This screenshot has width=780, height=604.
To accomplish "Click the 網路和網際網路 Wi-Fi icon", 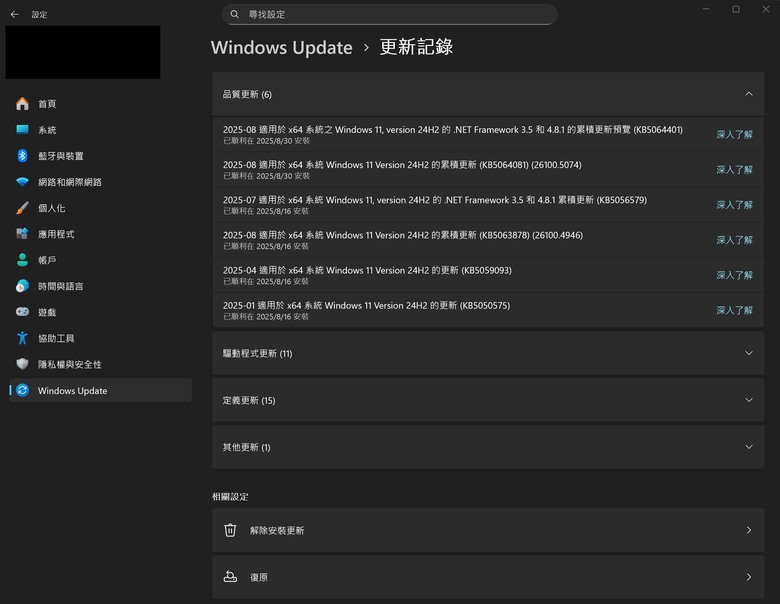I will pyautogui.click(x=22, y=182).
